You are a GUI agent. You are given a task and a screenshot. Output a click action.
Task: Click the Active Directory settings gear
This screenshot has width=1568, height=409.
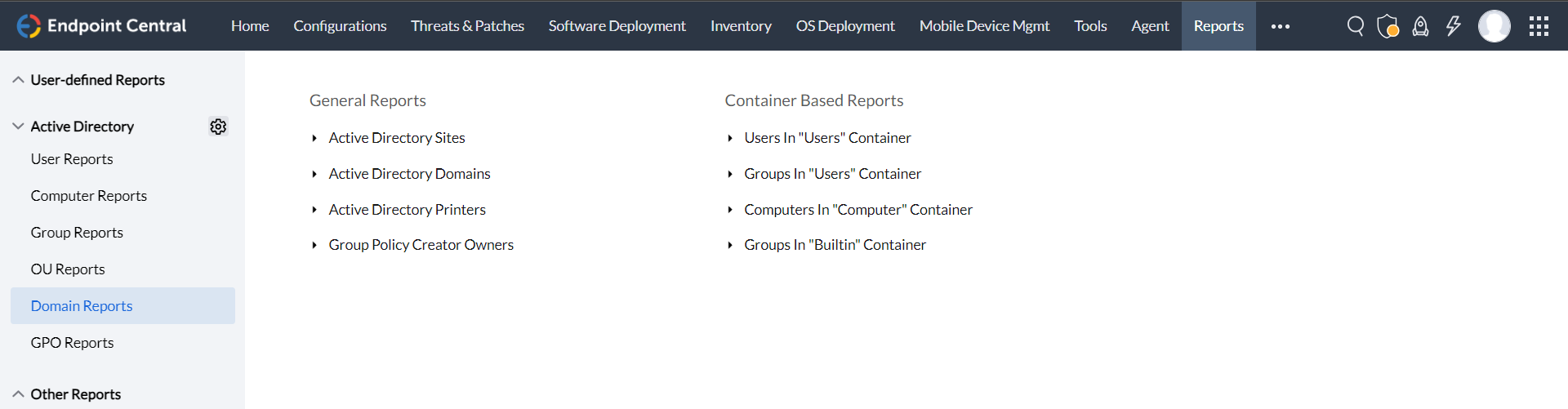click(218, 127)
